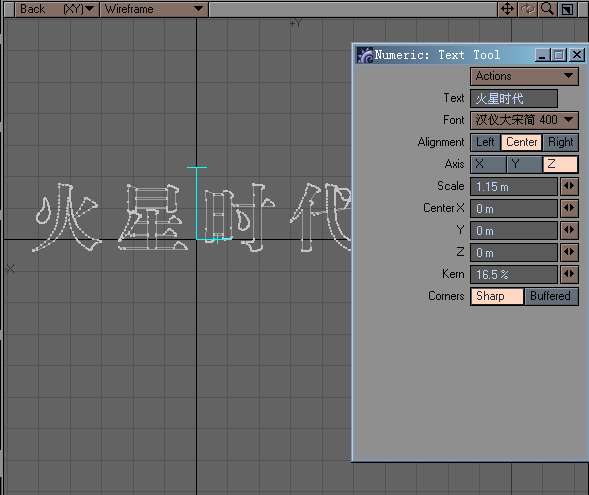589x495 pixels.
Task: Open the Wireframe display mode dropdown
Action: pyautogui.click(x=154, y=9)
